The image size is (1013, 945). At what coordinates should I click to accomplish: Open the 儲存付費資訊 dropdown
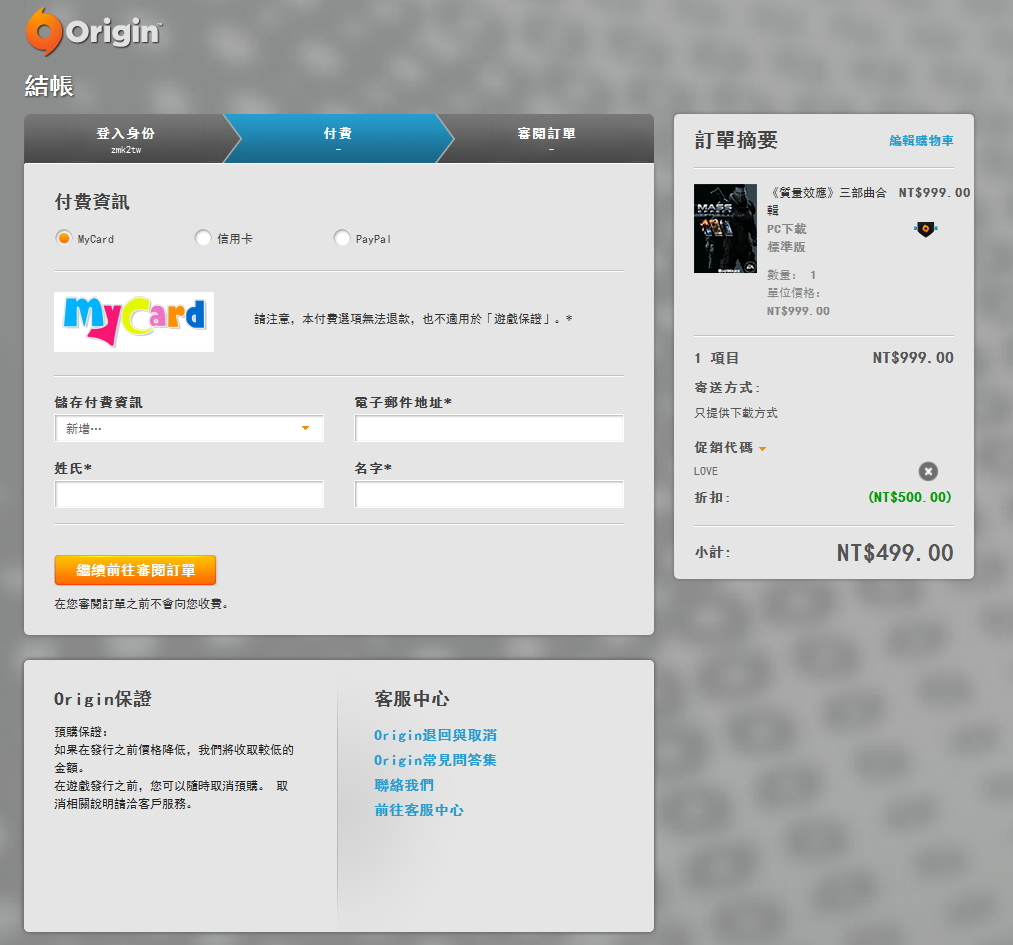[x=189, y=428]
